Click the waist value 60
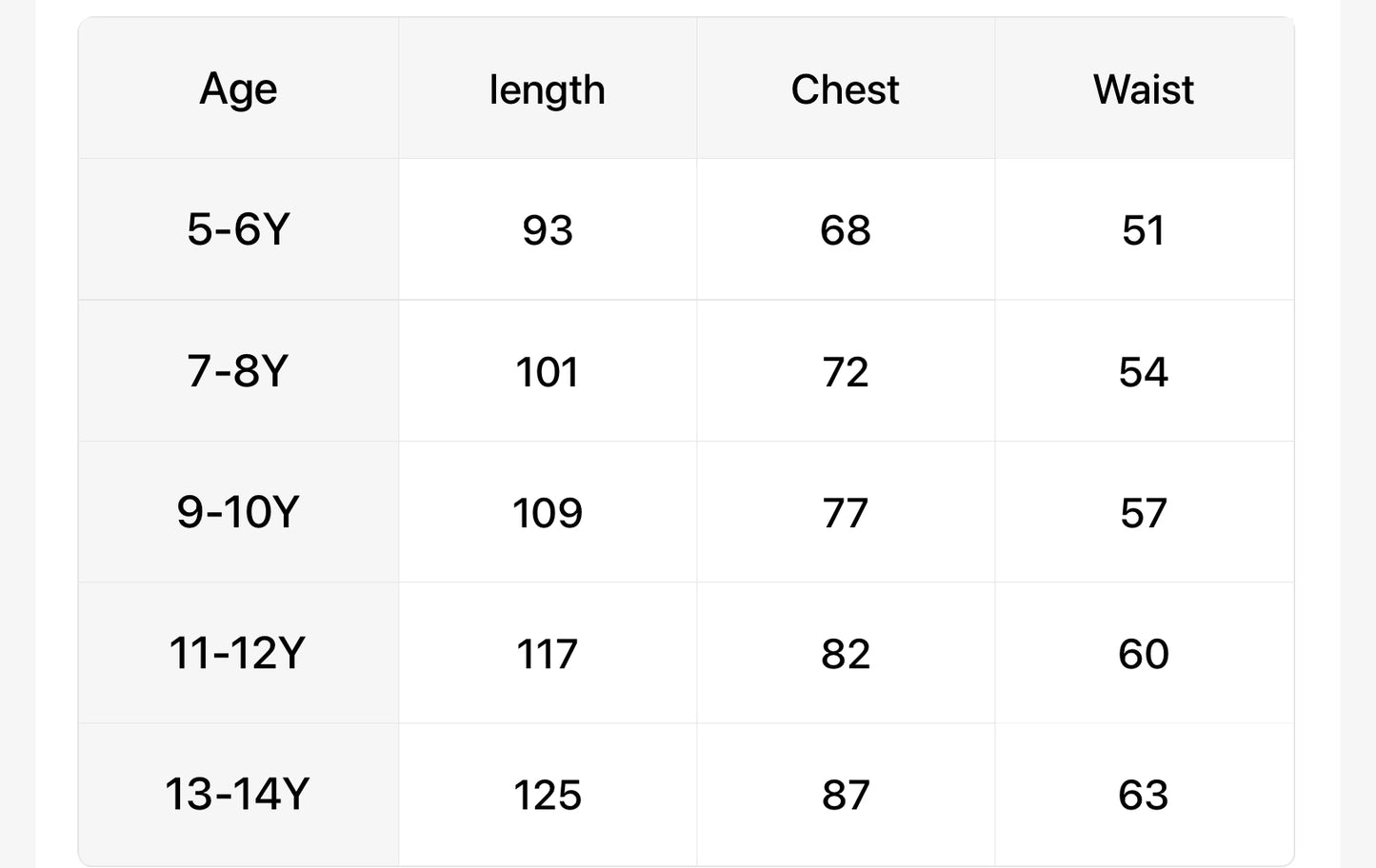Viewport: 1376px width, 868px height. (x=1143, y=654)
